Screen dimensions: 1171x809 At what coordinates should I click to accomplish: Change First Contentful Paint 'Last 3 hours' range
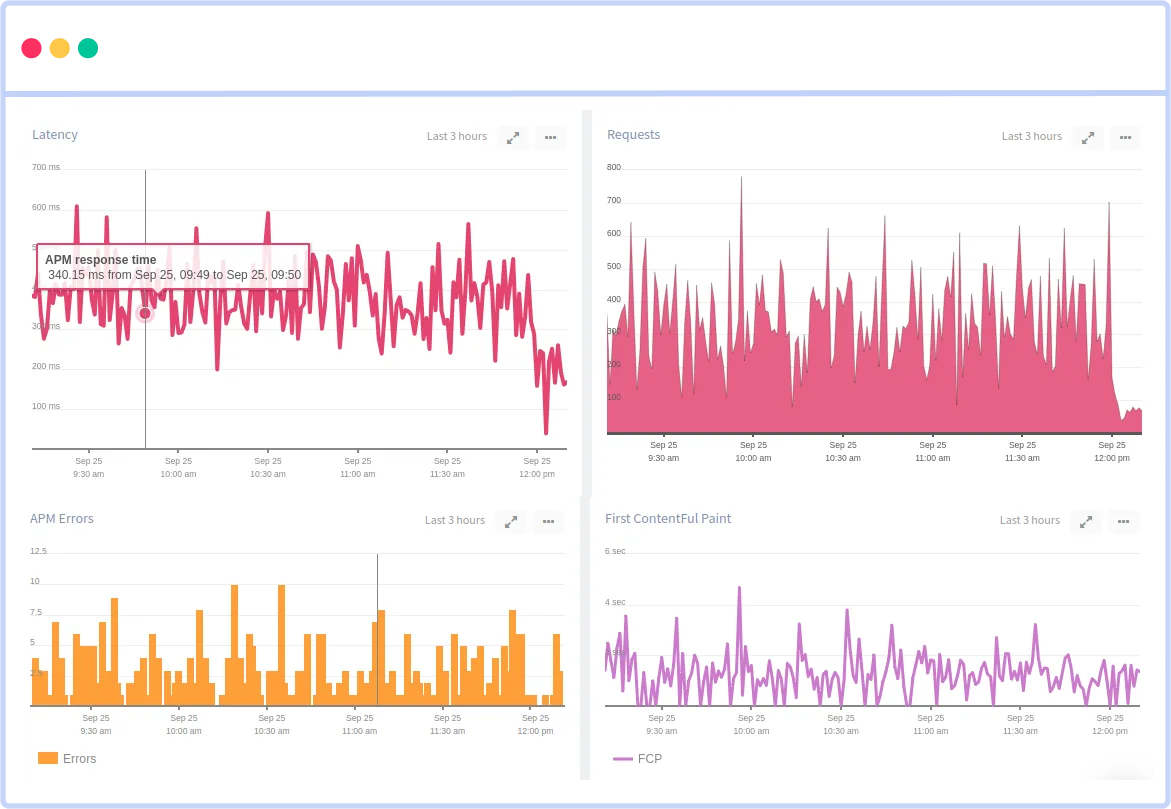(x=1030, y=520)
